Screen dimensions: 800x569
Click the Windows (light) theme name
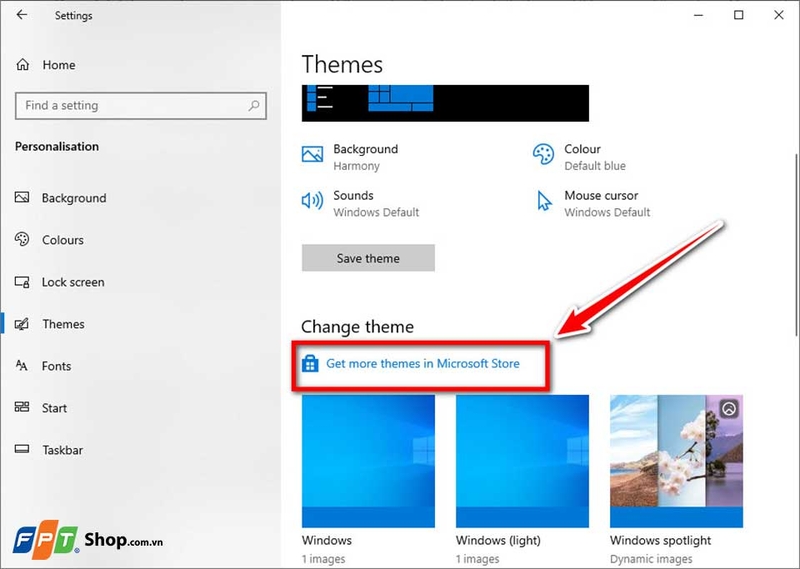(x=498, y=540)
